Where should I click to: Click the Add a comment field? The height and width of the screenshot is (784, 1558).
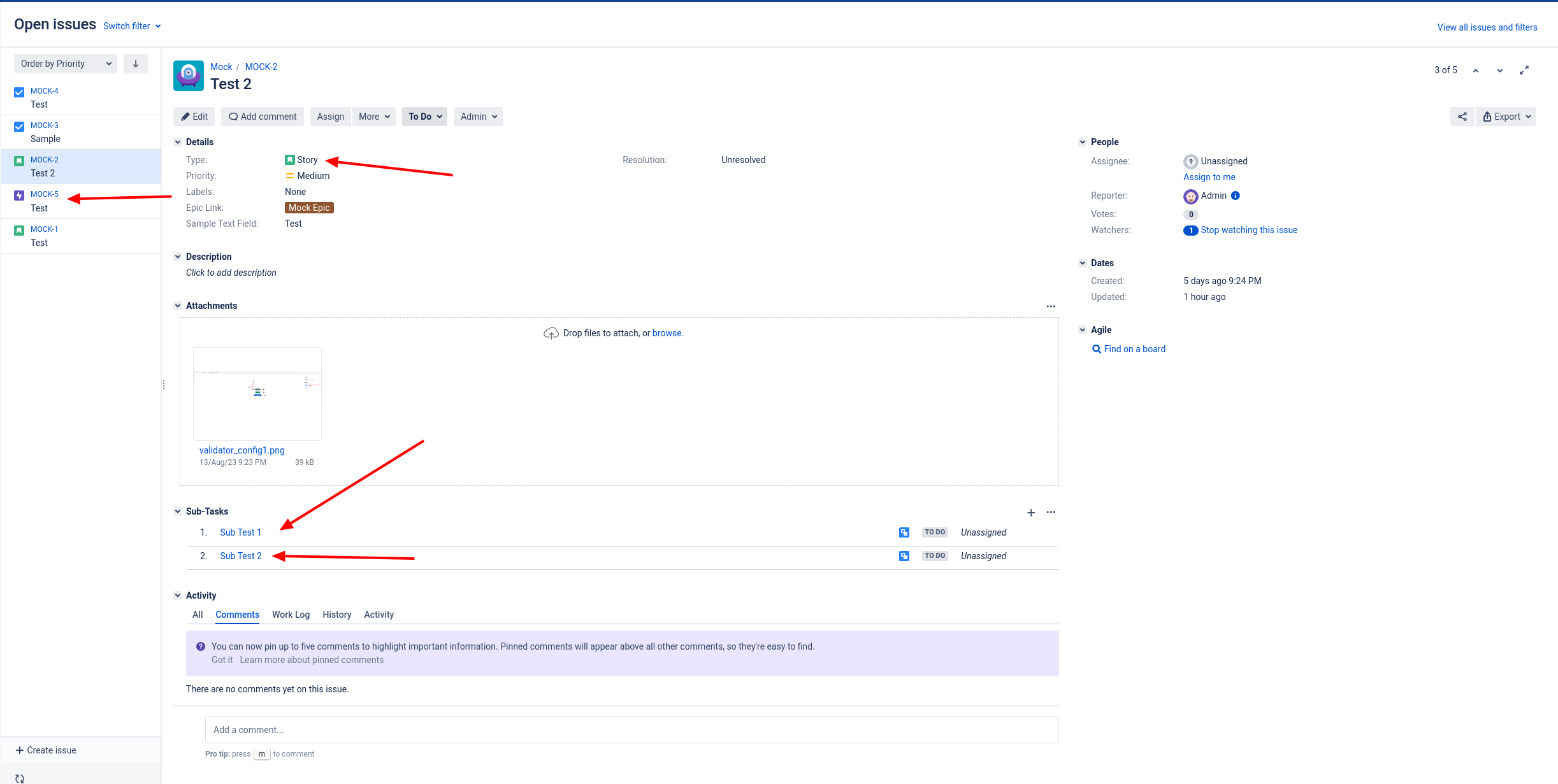point(631,730)
